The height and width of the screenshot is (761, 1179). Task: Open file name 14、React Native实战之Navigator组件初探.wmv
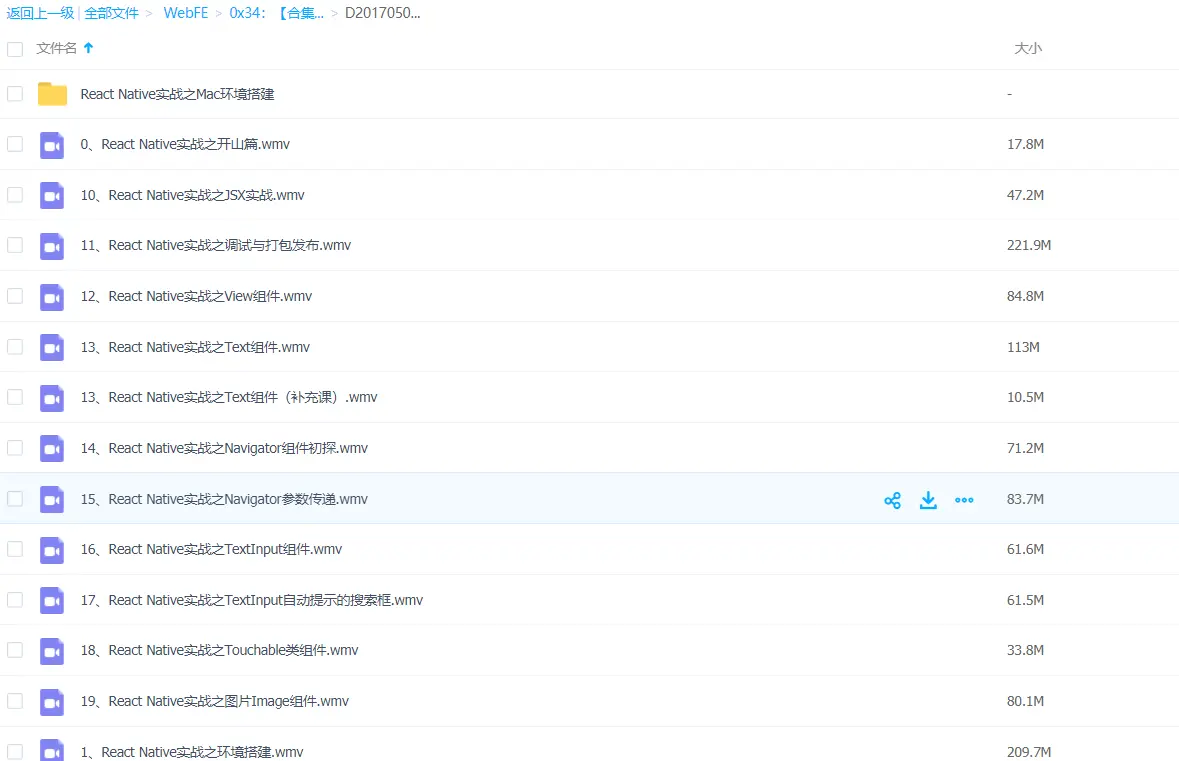(224, 448)
